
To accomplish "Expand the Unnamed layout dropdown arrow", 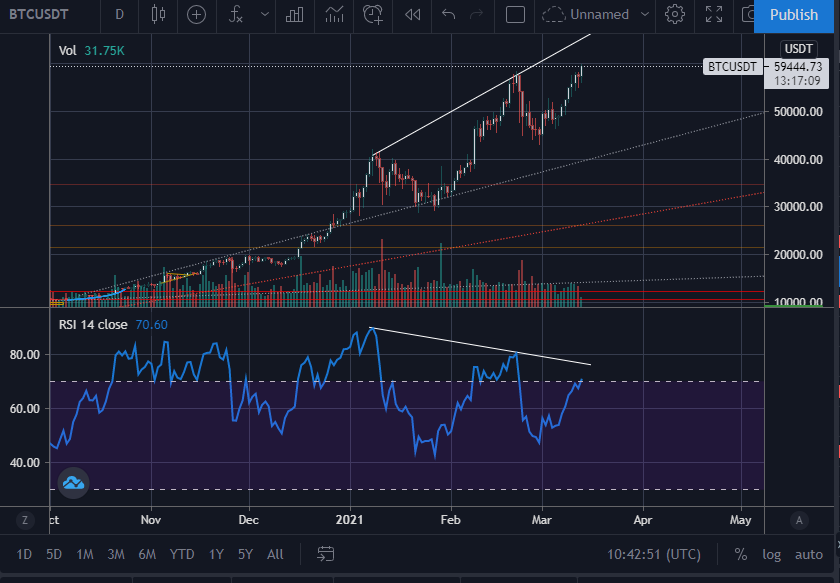I will [645, 14].
